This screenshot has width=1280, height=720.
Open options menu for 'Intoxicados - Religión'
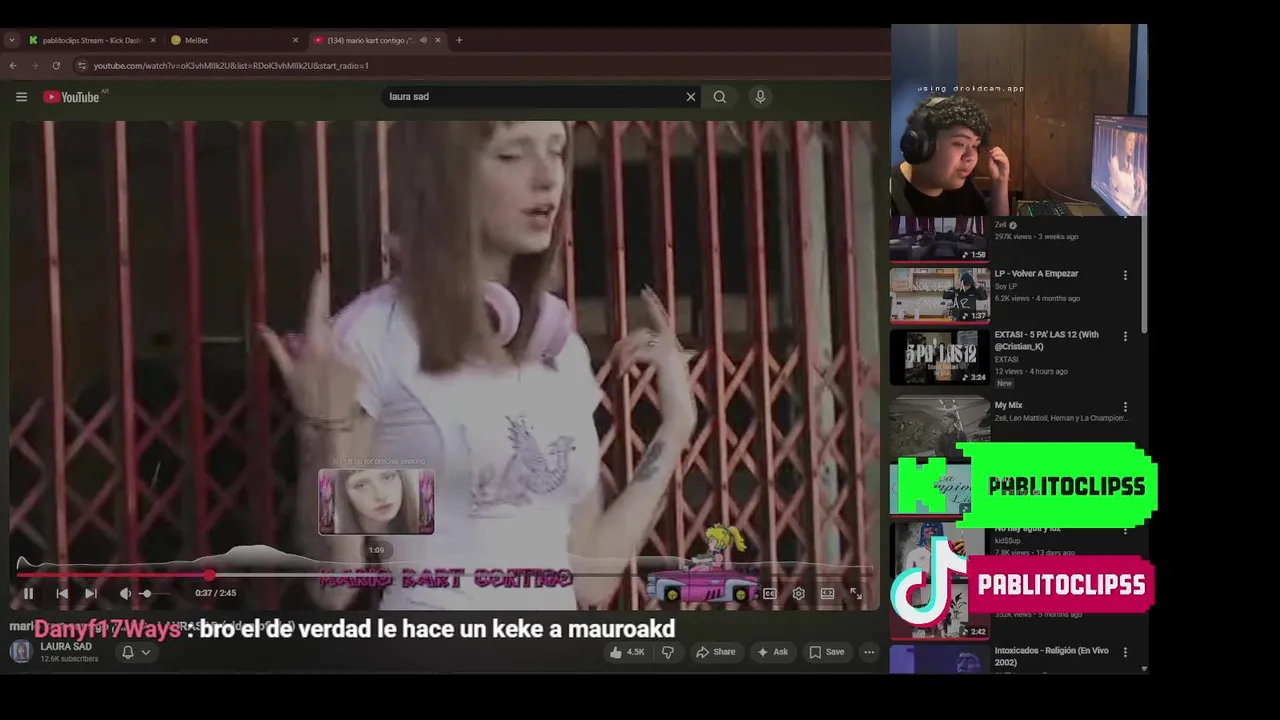pos(1125,652)
